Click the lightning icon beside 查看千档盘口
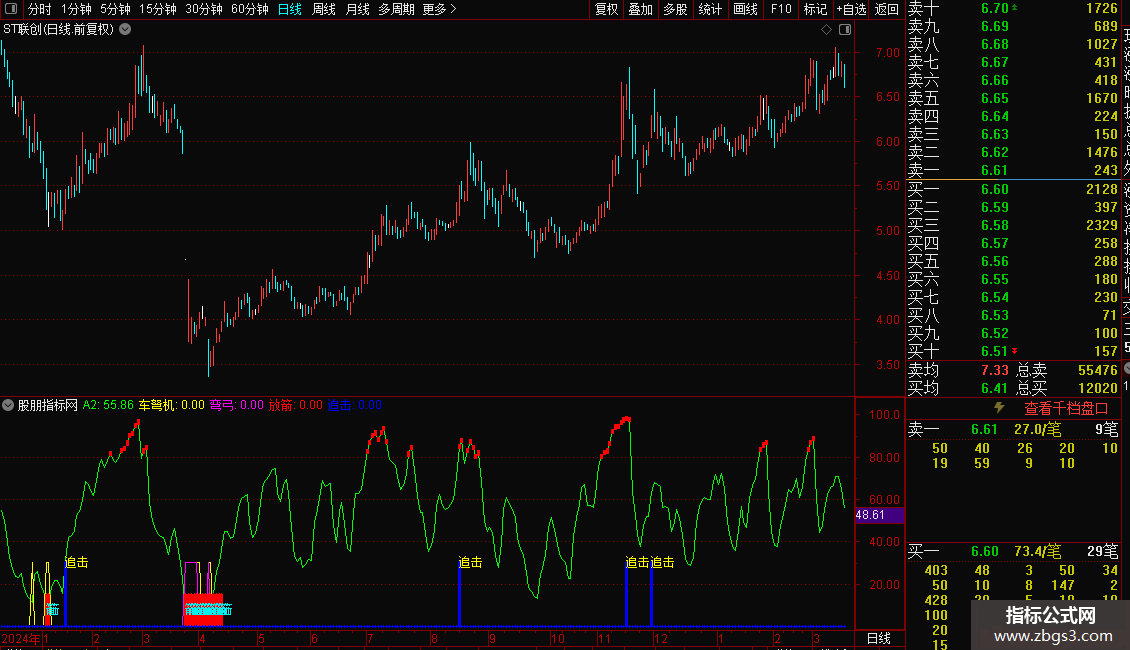This screenshot has width=1130, height=650. click(x=999, y=408)
